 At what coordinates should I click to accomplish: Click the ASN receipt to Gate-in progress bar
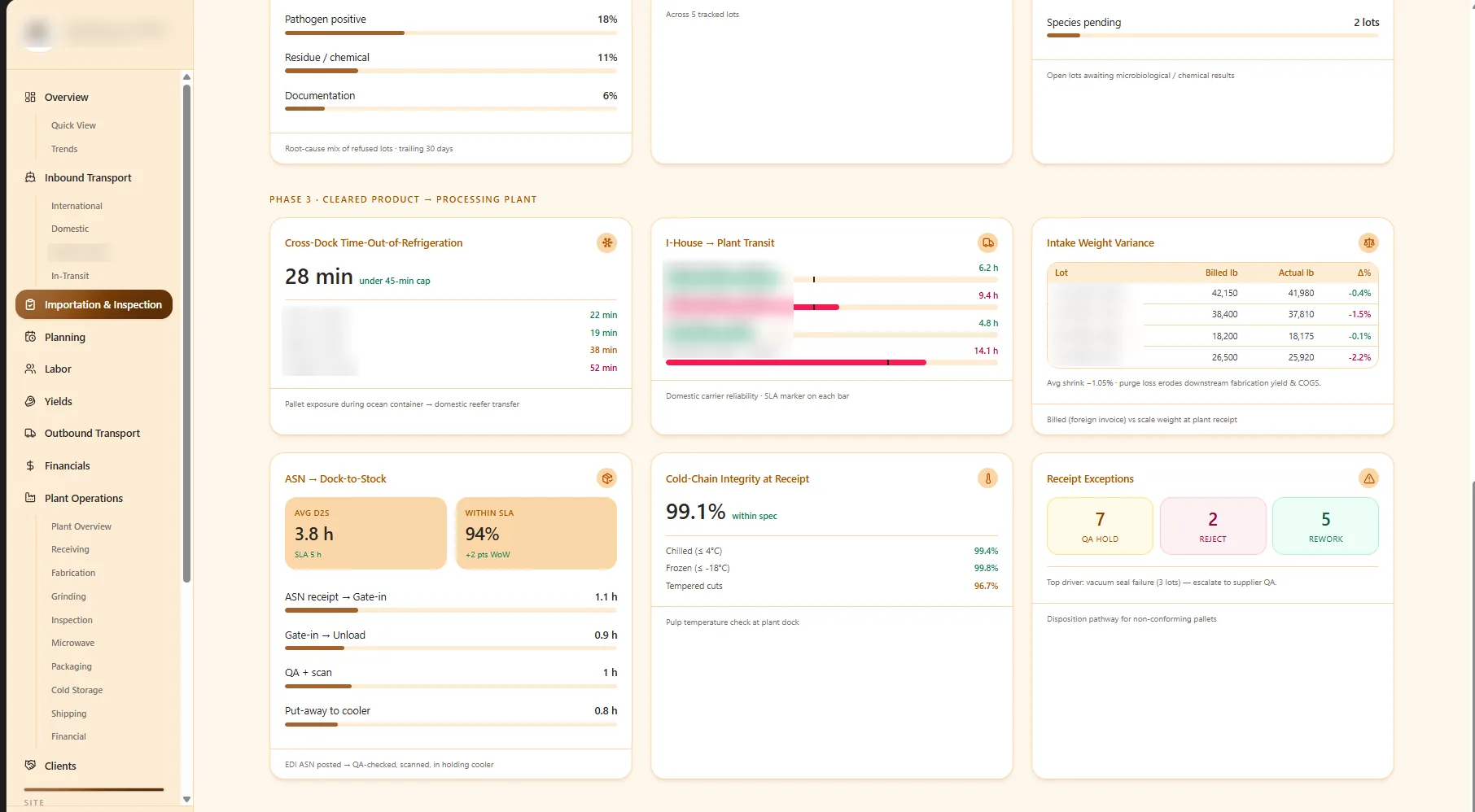451,610
